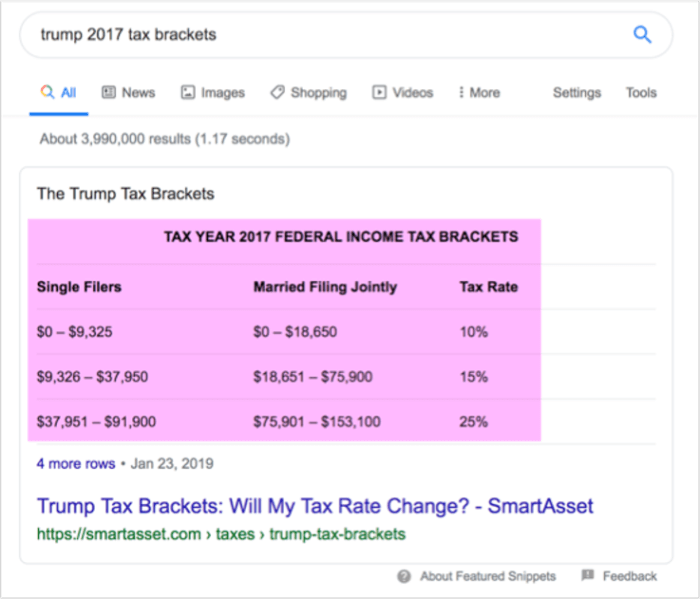Click the Shopping tag icon
Screen dimensions: 700x599
(x=277, y=92)
